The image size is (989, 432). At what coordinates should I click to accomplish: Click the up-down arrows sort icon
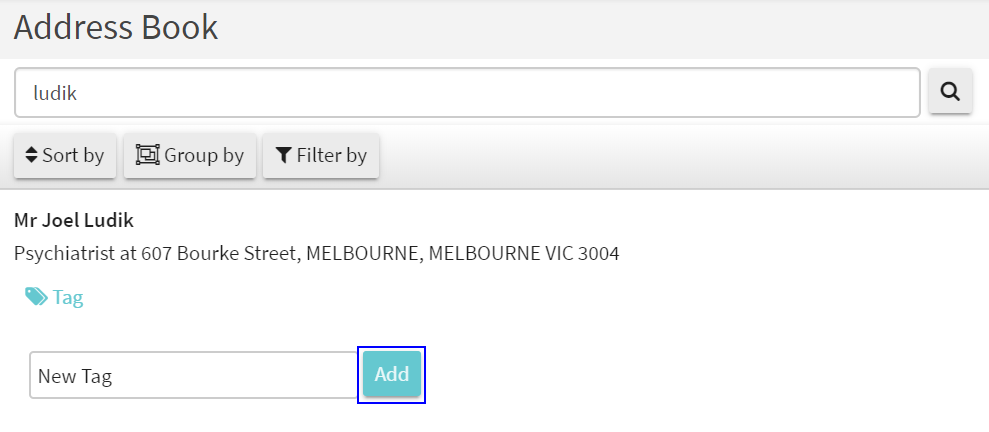point(31,155)
